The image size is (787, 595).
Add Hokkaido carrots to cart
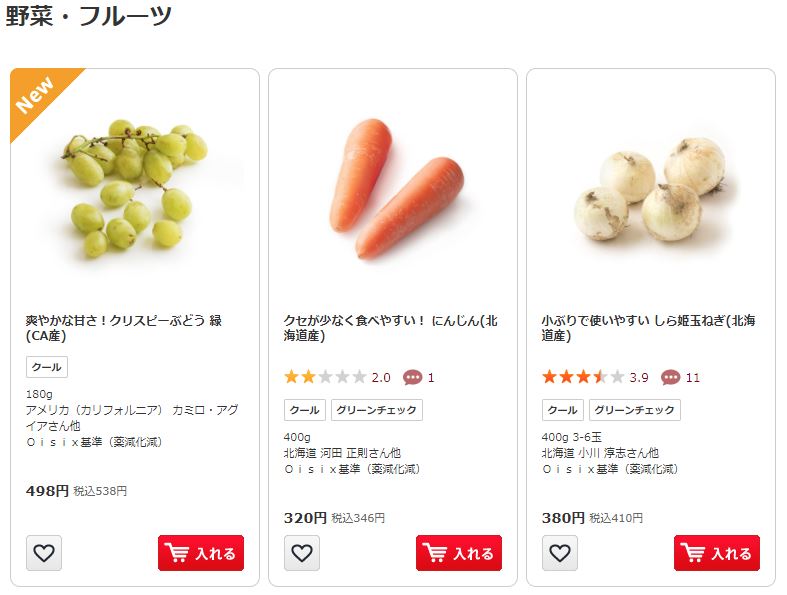coord(459,553)
